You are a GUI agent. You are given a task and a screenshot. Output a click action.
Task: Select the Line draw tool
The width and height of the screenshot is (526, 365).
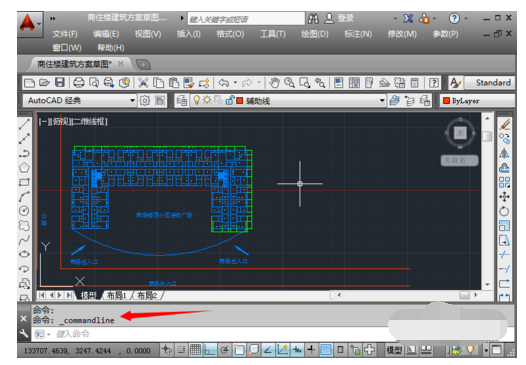[24, 124]
